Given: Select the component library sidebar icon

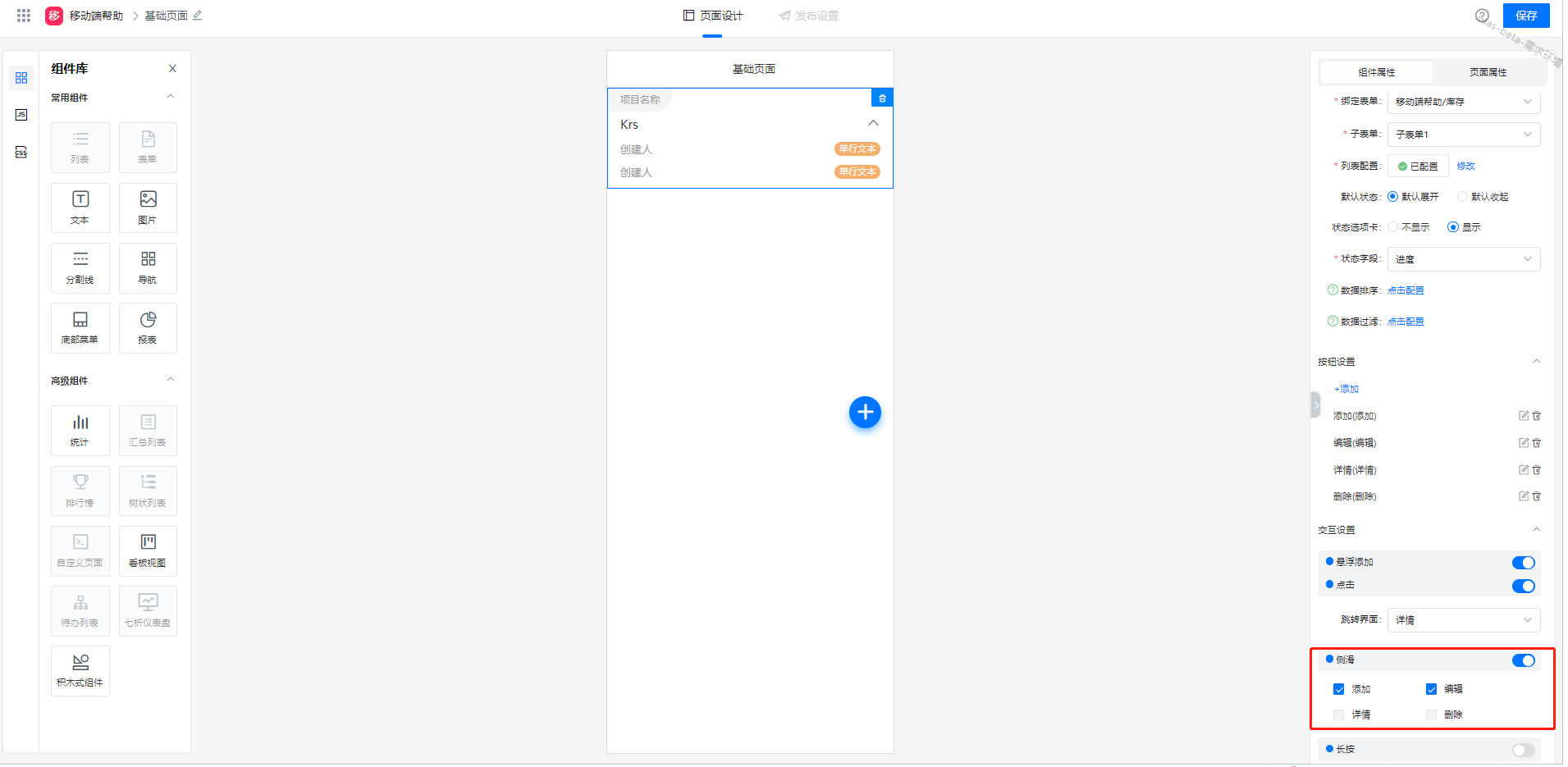Looking at the screenshot, I should click(21, 78).
